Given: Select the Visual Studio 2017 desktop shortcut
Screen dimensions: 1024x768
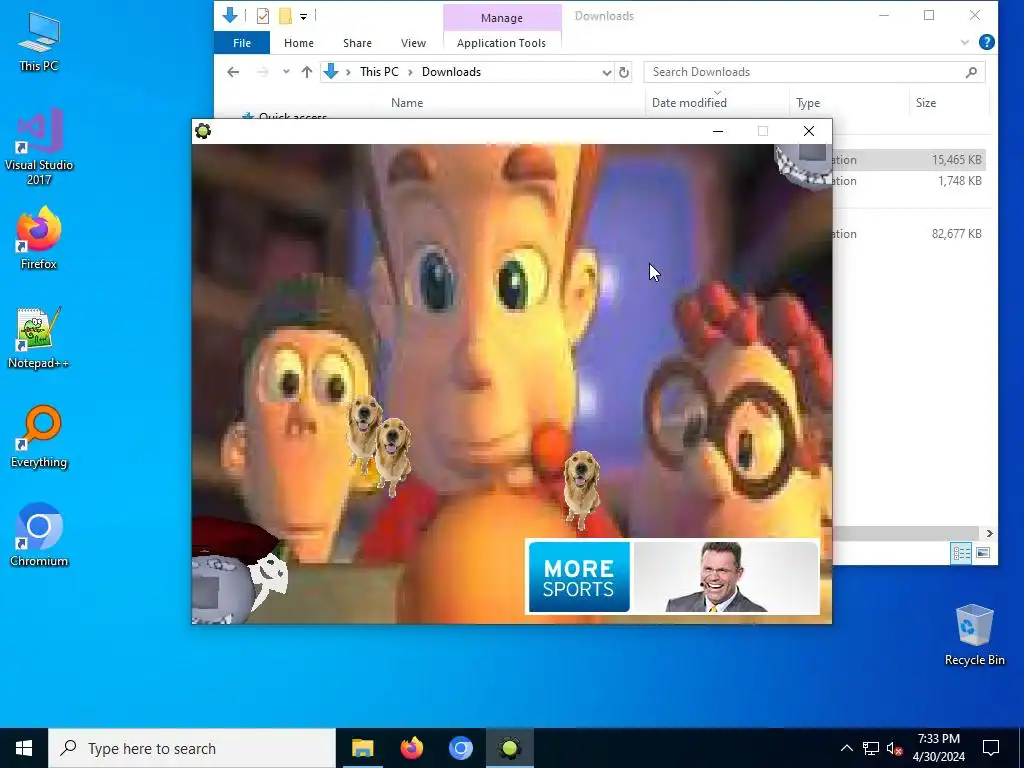Looking at the screenshot, I should (x=39, y=146).
